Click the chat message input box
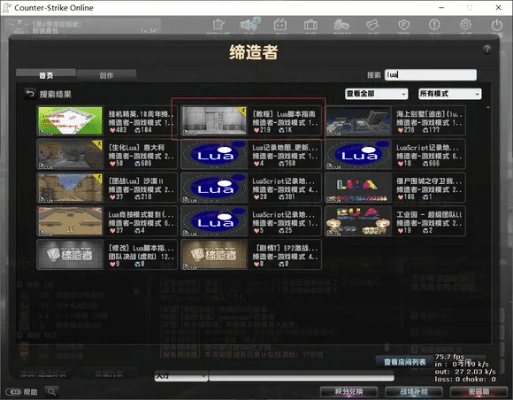 pos(301,377)
